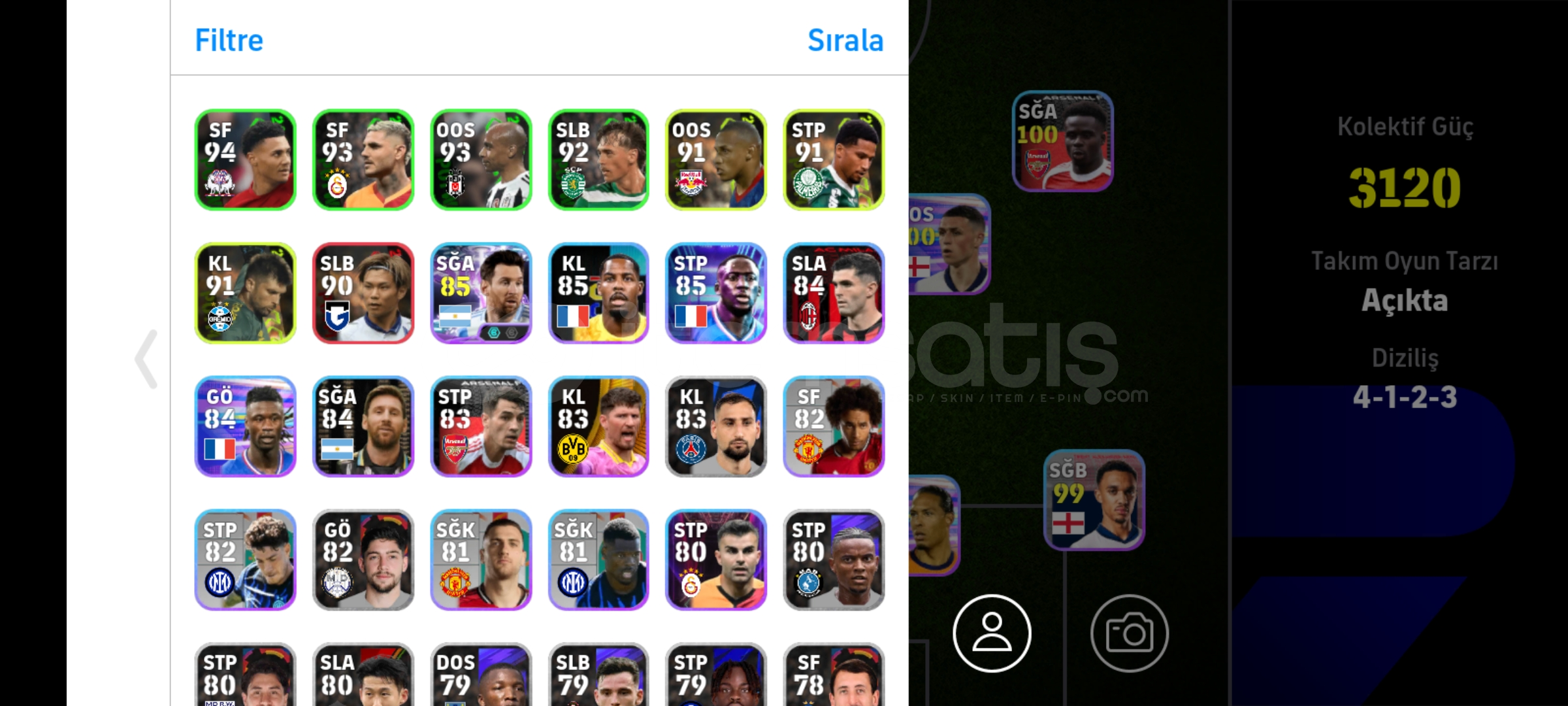The image size is (1568, 706).
Task: Open the profile icon button
Action: (x=992, y=633)
